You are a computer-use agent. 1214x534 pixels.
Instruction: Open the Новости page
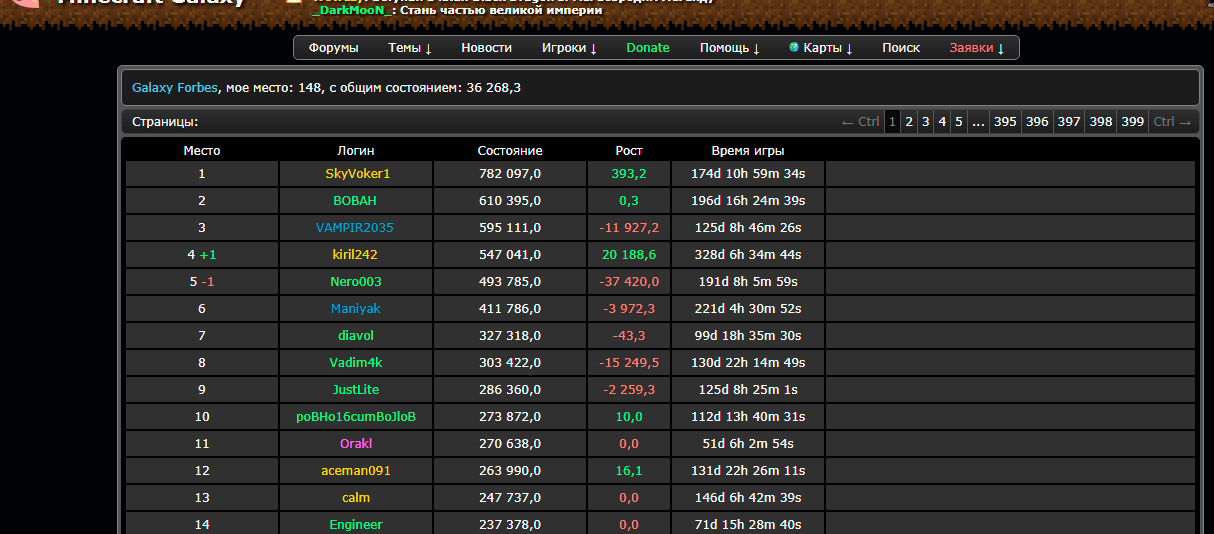tap(486, 48)
